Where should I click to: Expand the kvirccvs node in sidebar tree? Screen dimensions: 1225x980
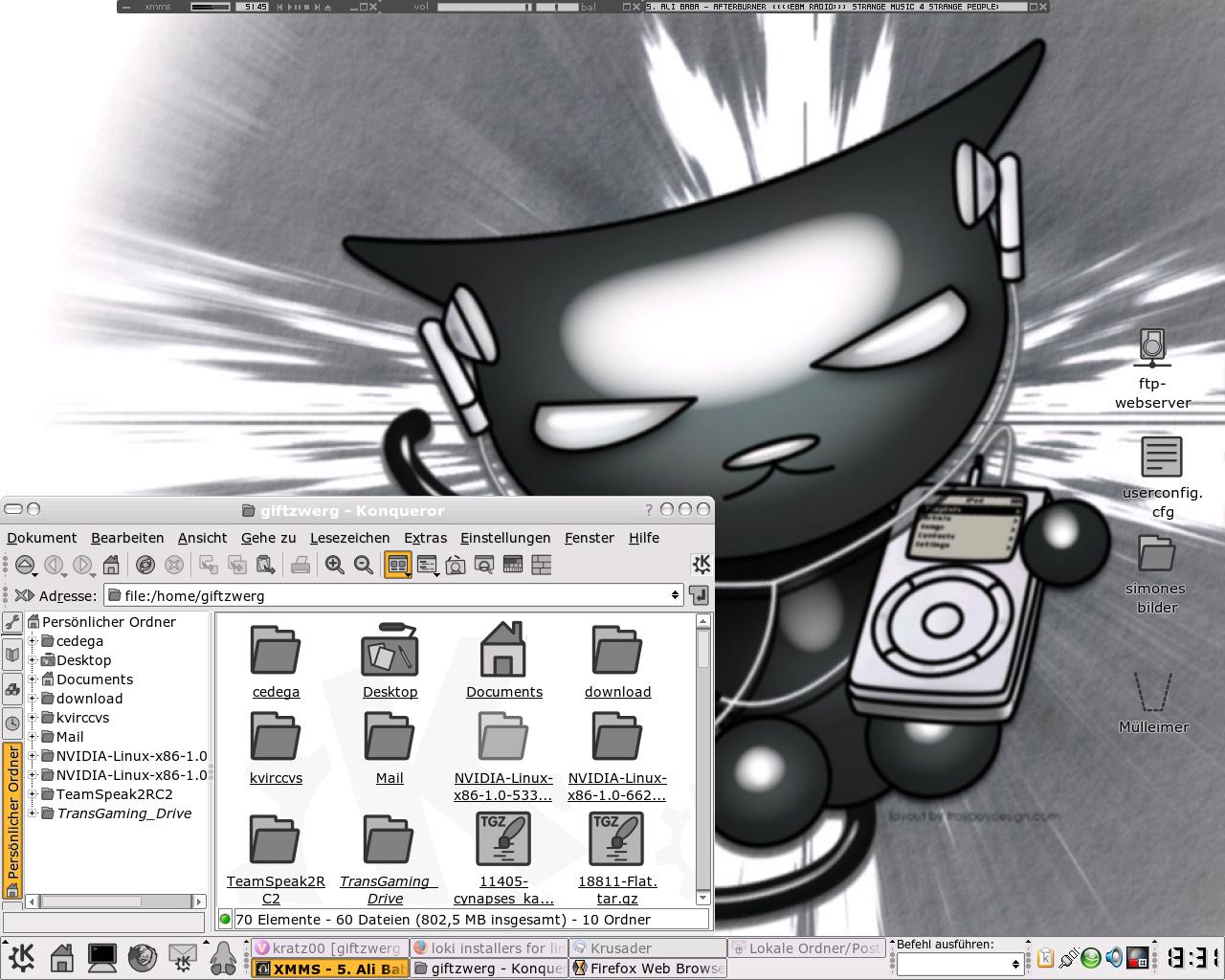pos(33,718)
